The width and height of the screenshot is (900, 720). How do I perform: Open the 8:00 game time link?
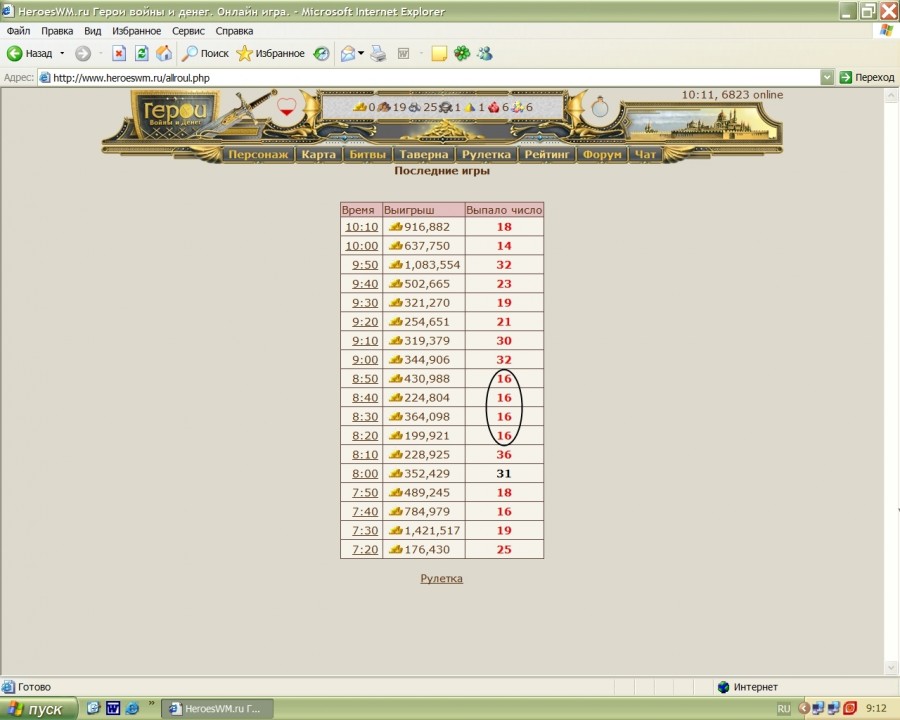365,473
